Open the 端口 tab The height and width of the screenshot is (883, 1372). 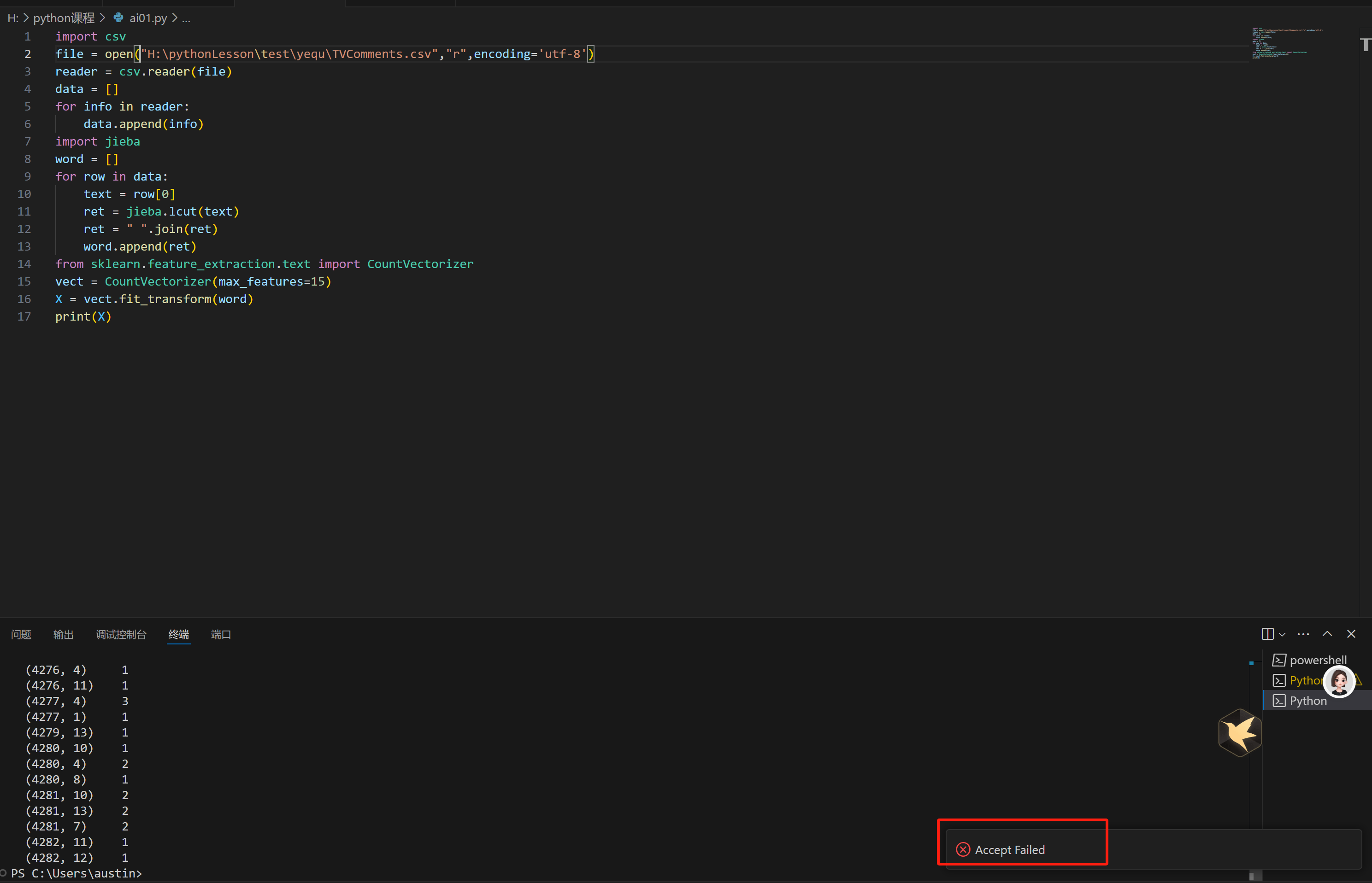(221, 634)
